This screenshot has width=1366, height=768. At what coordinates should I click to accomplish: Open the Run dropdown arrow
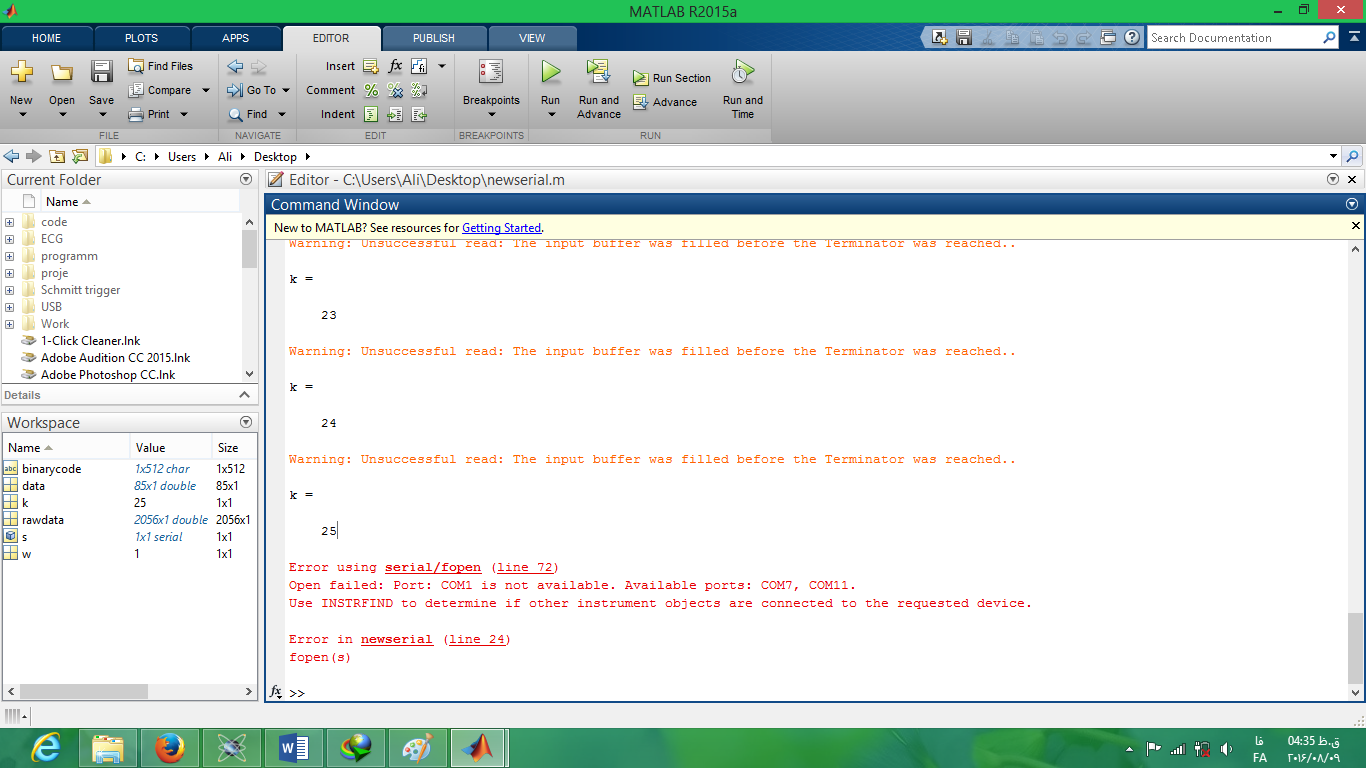coord(551,114)
